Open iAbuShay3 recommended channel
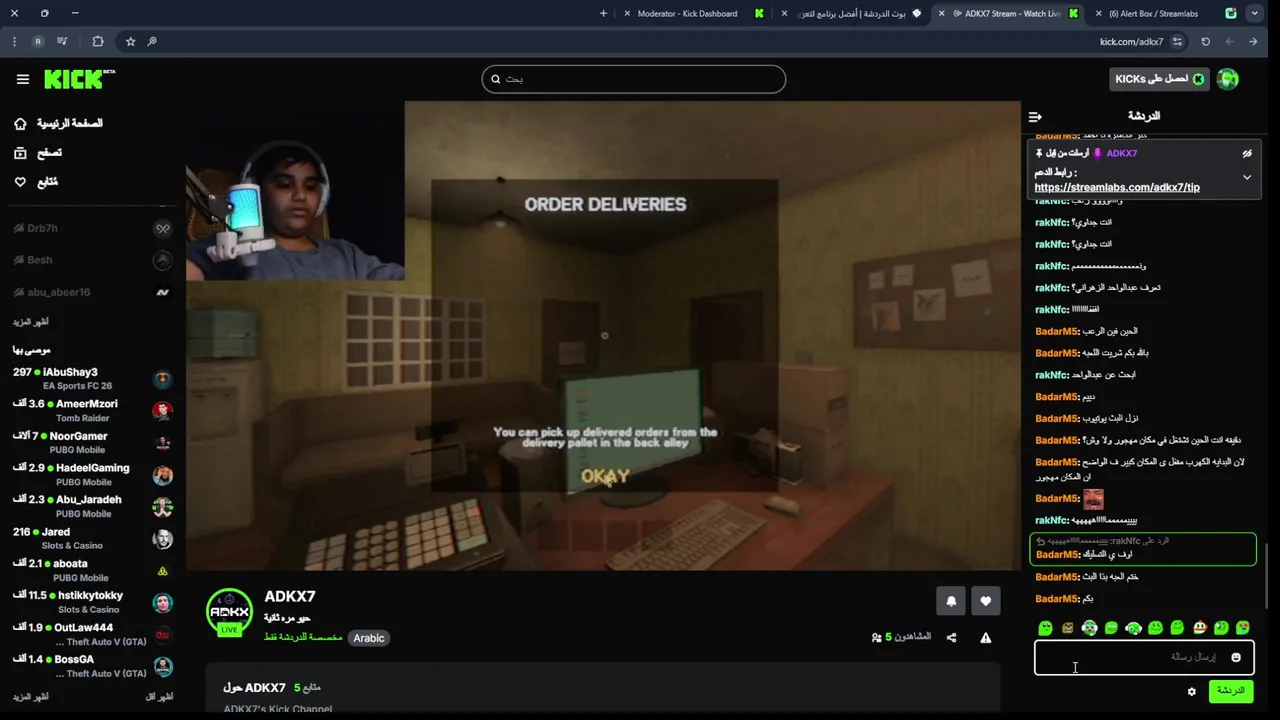Screen dimensions: 1280x720 [92, 379]
